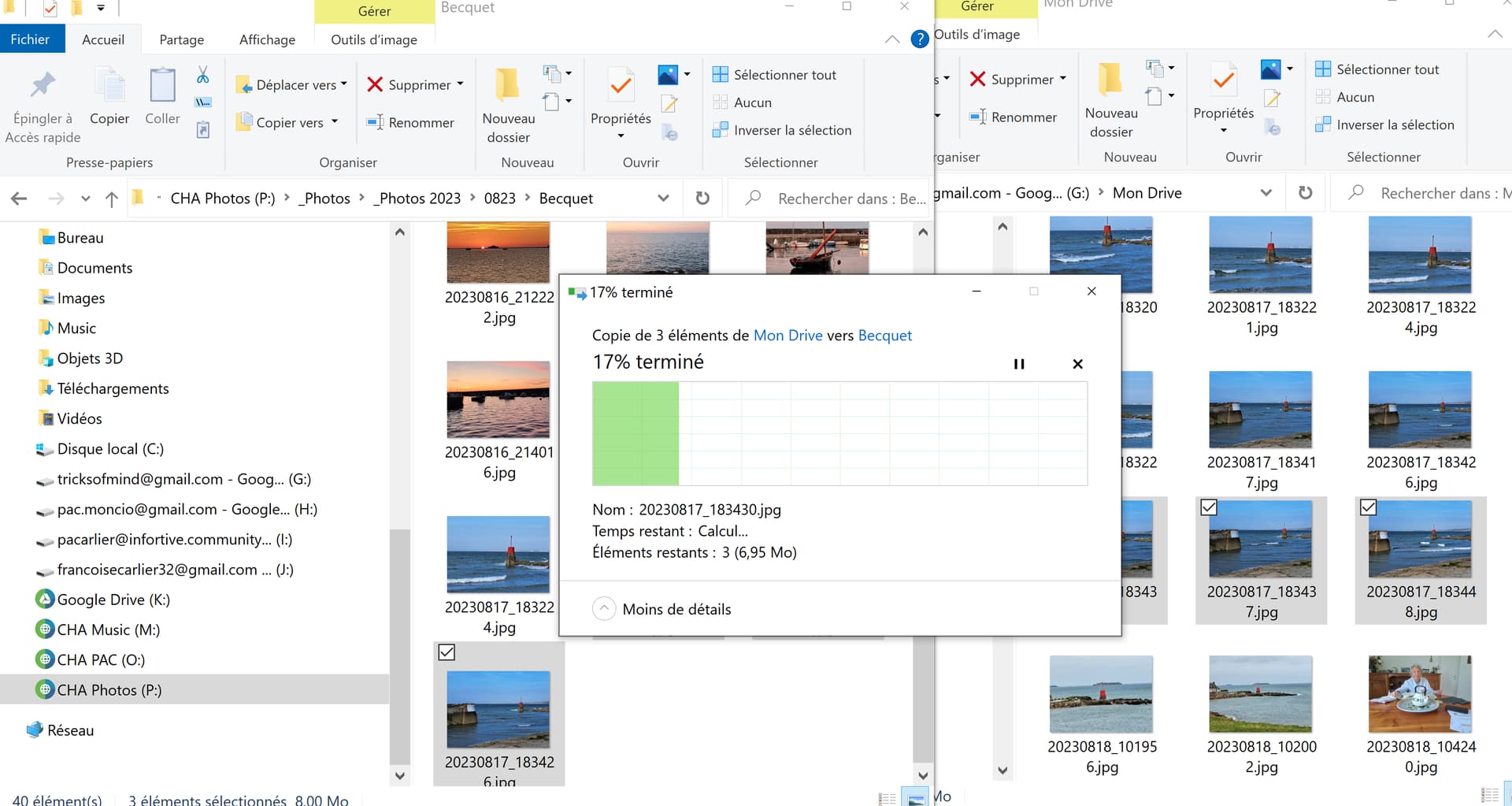Click the Becquet destination link in copy dialog
The width and height of the screenshot is (1512, 806).
click(x=884, y=336)
